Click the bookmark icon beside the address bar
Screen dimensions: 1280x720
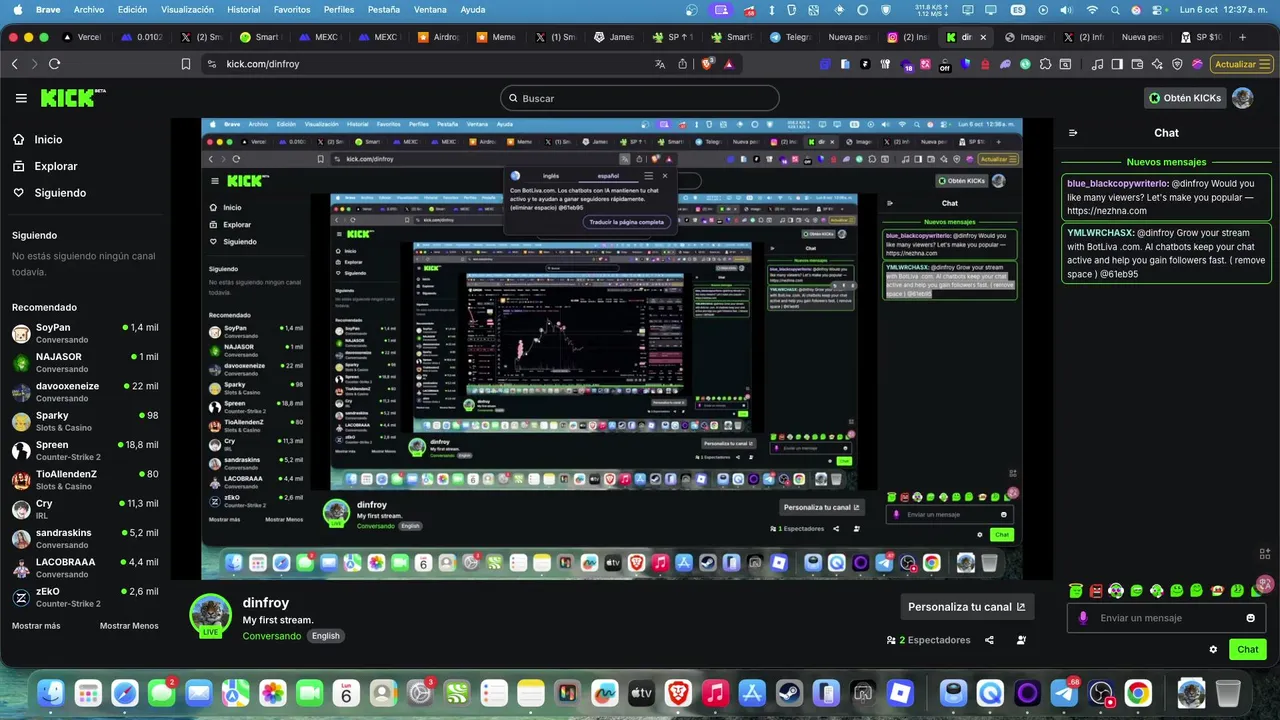click(186, 64)
